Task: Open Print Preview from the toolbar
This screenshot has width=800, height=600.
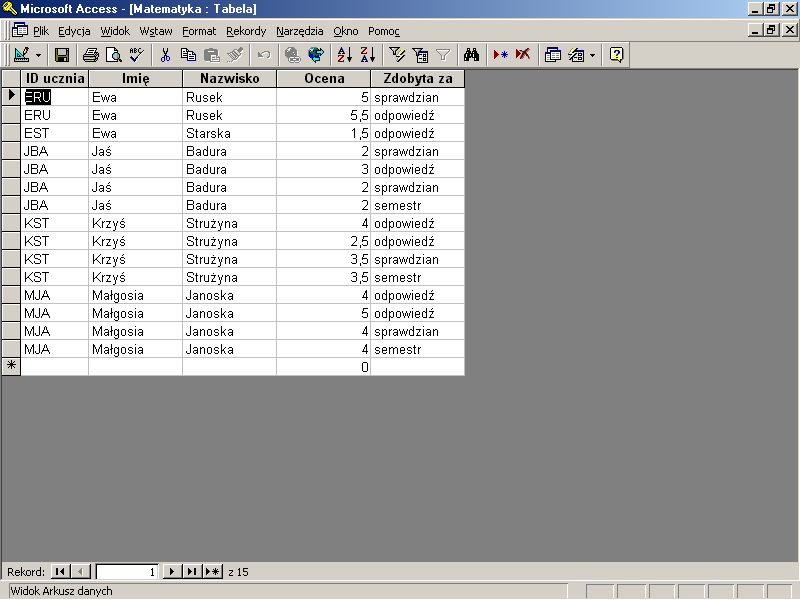Action: [114, 55]
